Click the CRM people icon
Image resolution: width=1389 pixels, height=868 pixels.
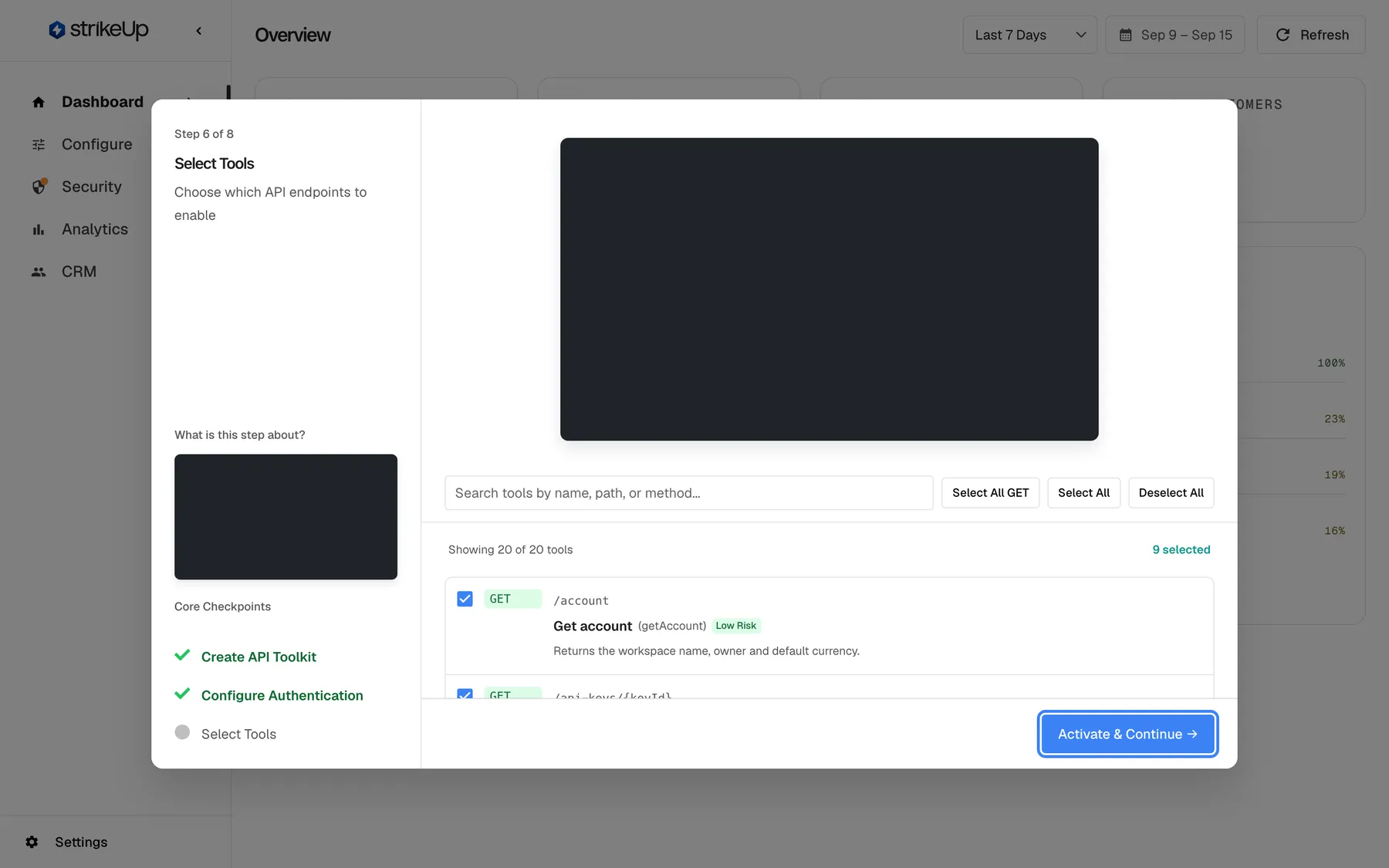point(39,272)
